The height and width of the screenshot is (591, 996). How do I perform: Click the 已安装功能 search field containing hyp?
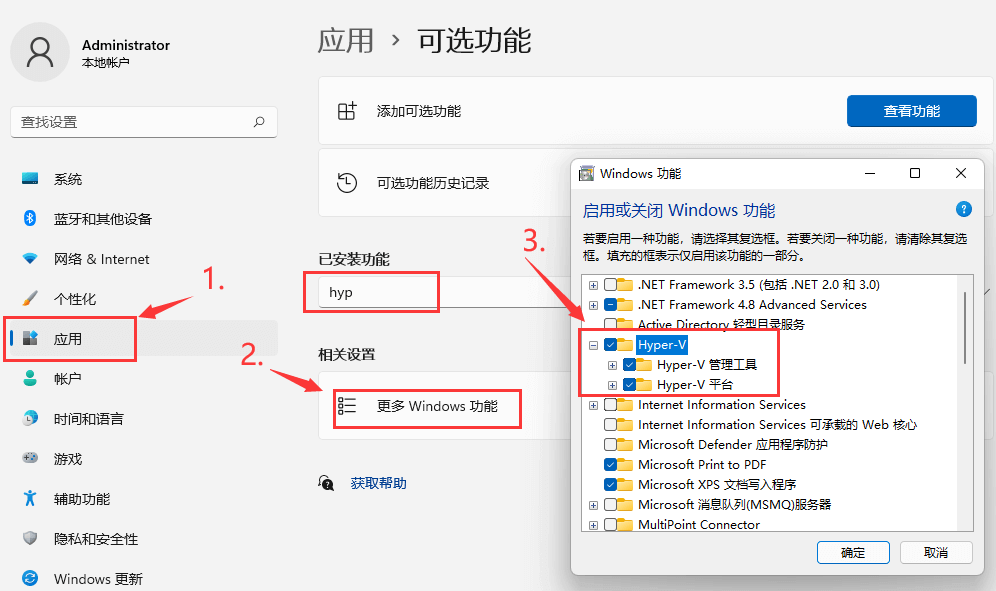pyautogui.click(x=371, y=293)
